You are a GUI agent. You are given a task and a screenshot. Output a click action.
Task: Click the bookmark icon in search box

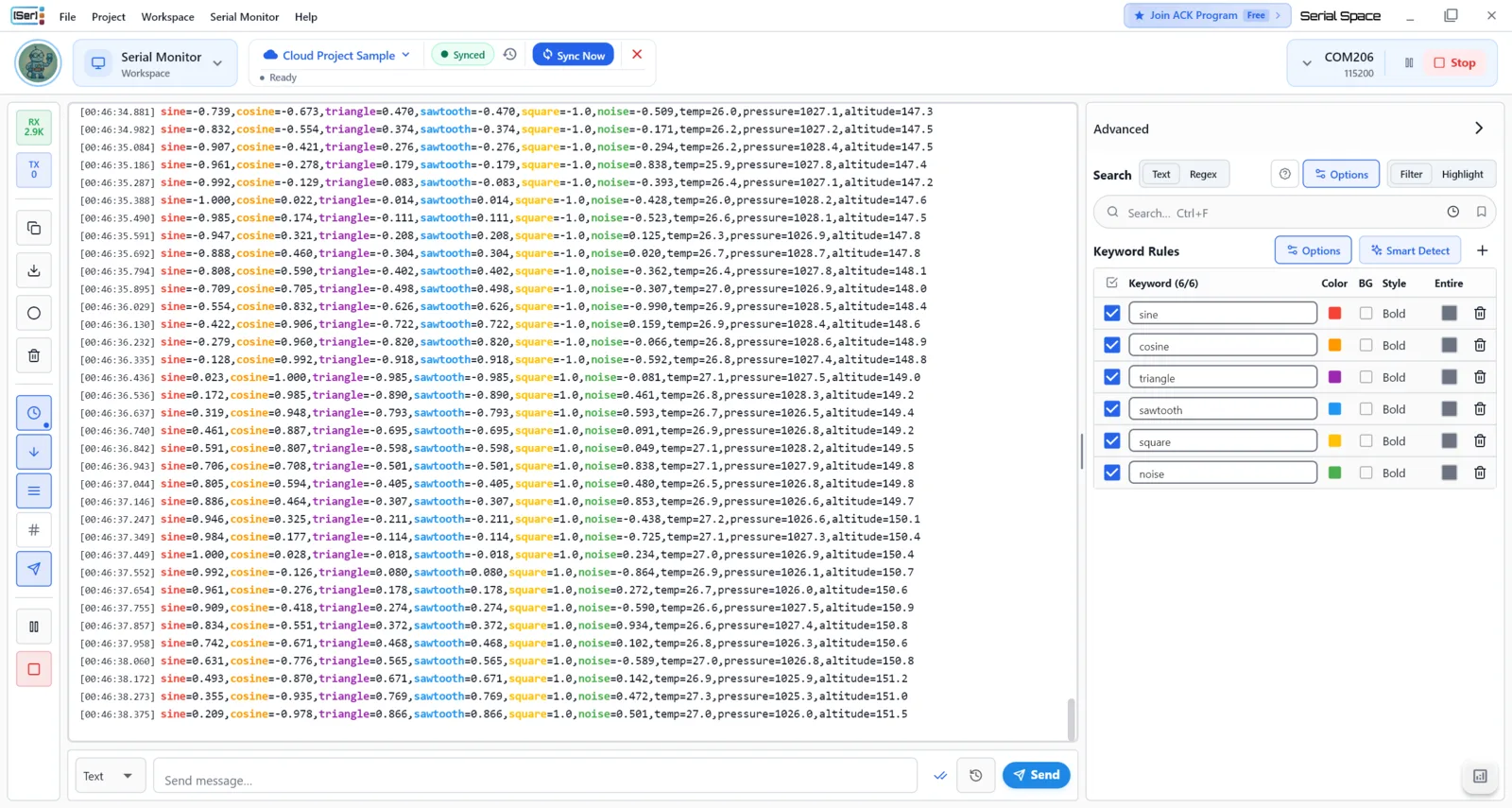click(1482, 212)
